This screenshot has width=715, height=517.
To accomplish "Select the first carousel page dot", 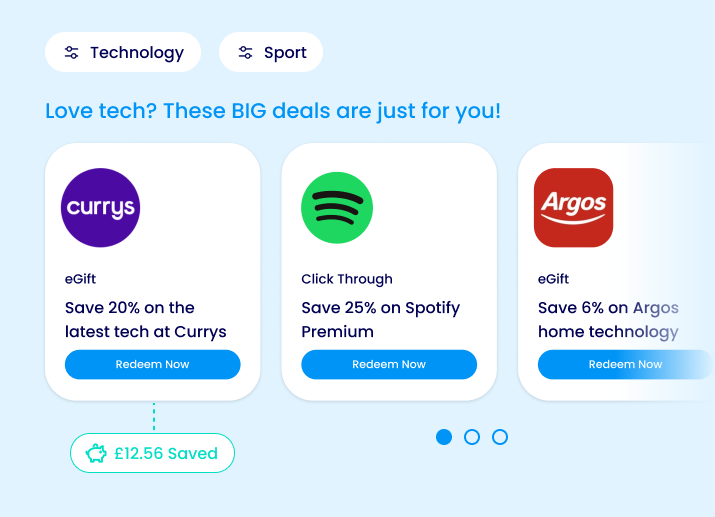I will coord(444,437).
